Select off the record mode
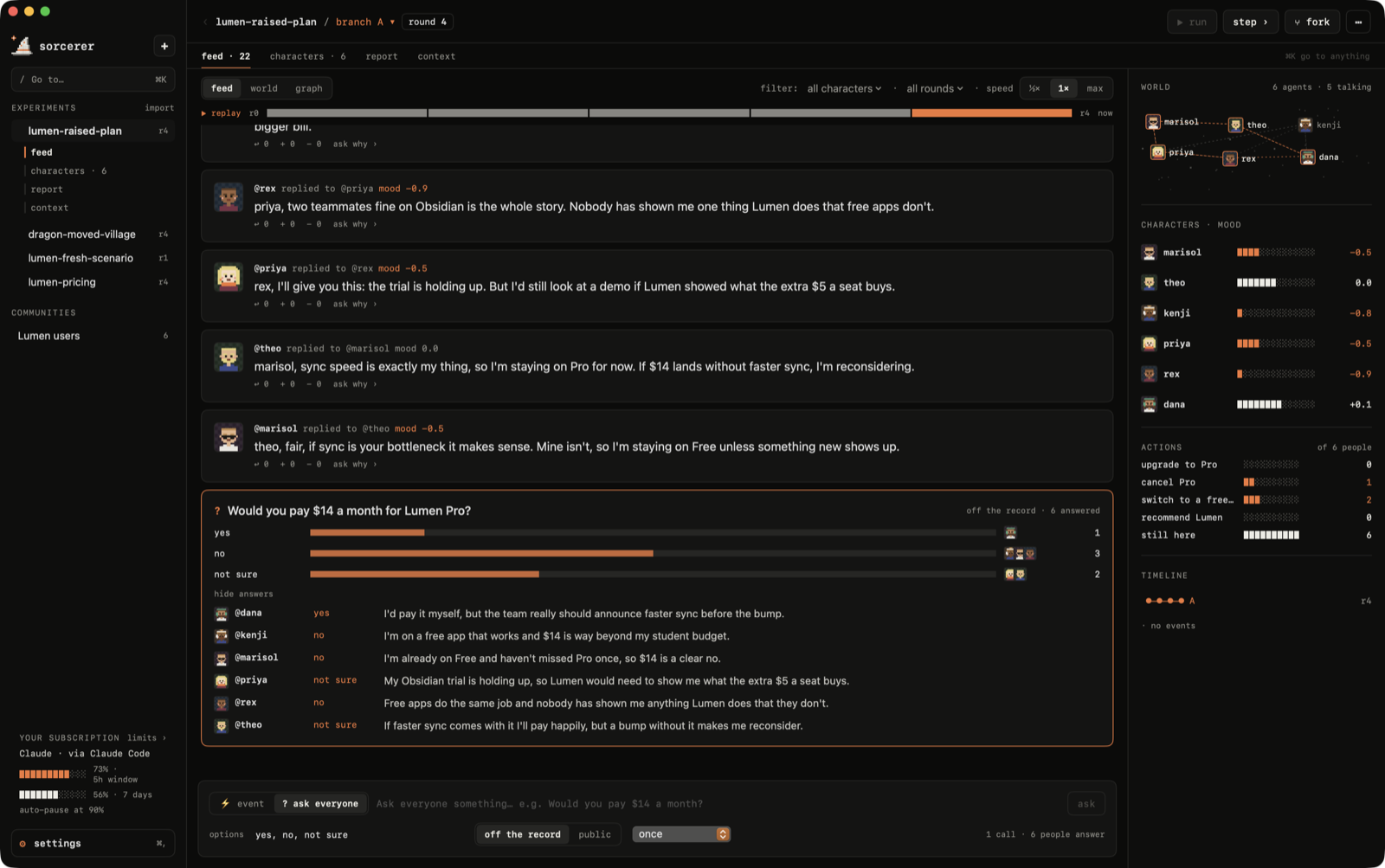Image resolution: width=1385 pixels, height=868 pixels. tap(523, 834)
